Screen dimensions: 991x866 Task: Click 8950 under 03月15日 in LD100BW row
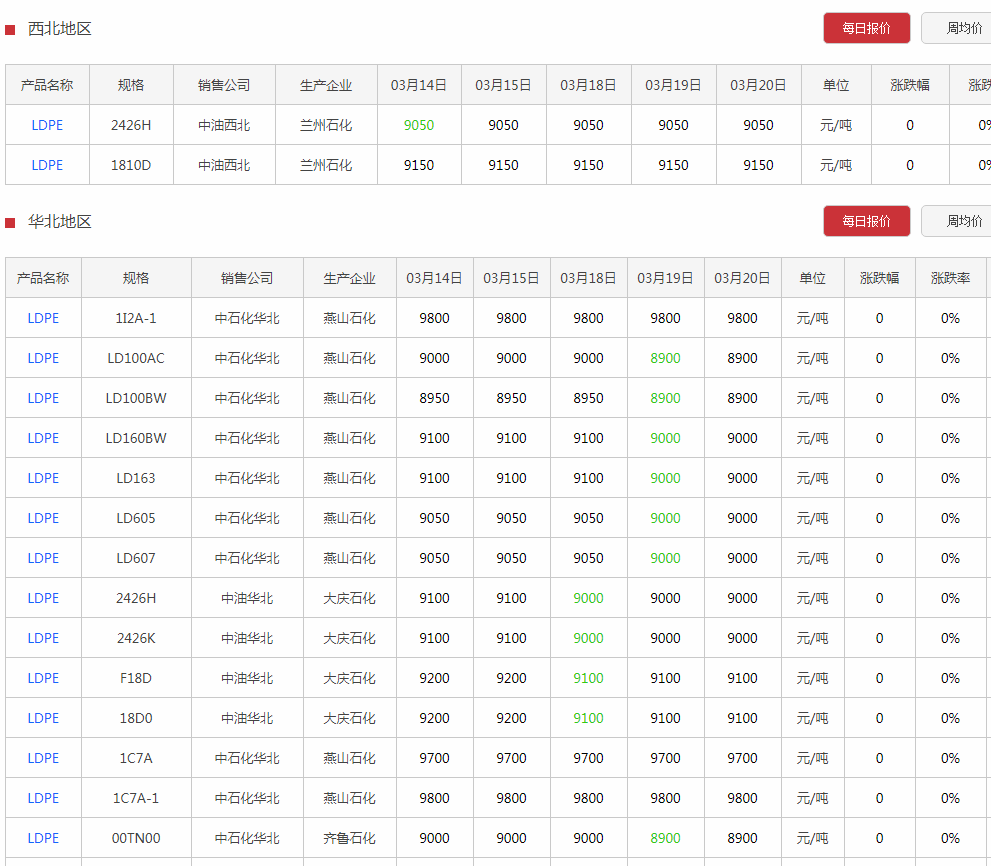(511, 398)
